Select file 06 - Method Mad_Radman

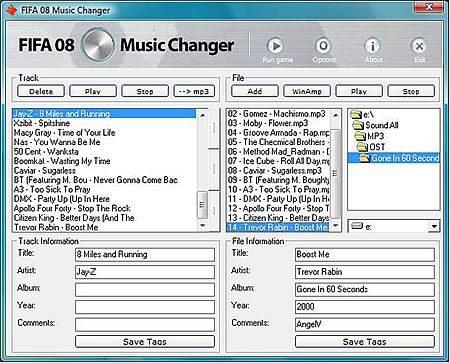[x=278, y=152]
